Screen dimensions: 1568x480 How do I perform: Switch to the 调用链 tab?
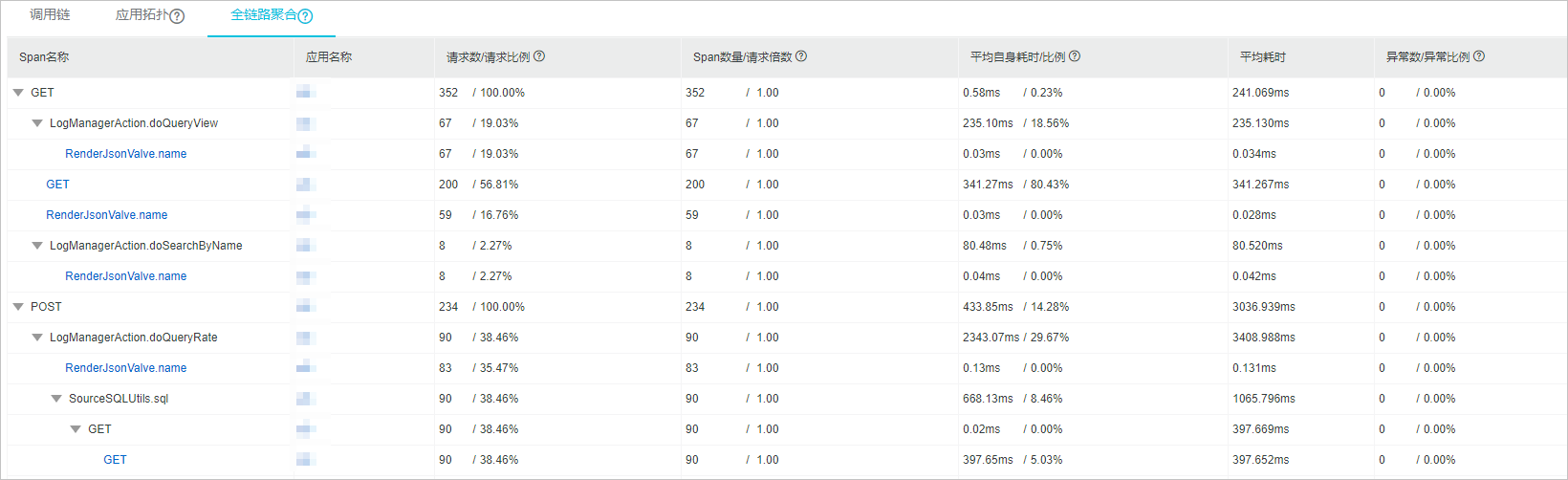(x=50, y=15)
